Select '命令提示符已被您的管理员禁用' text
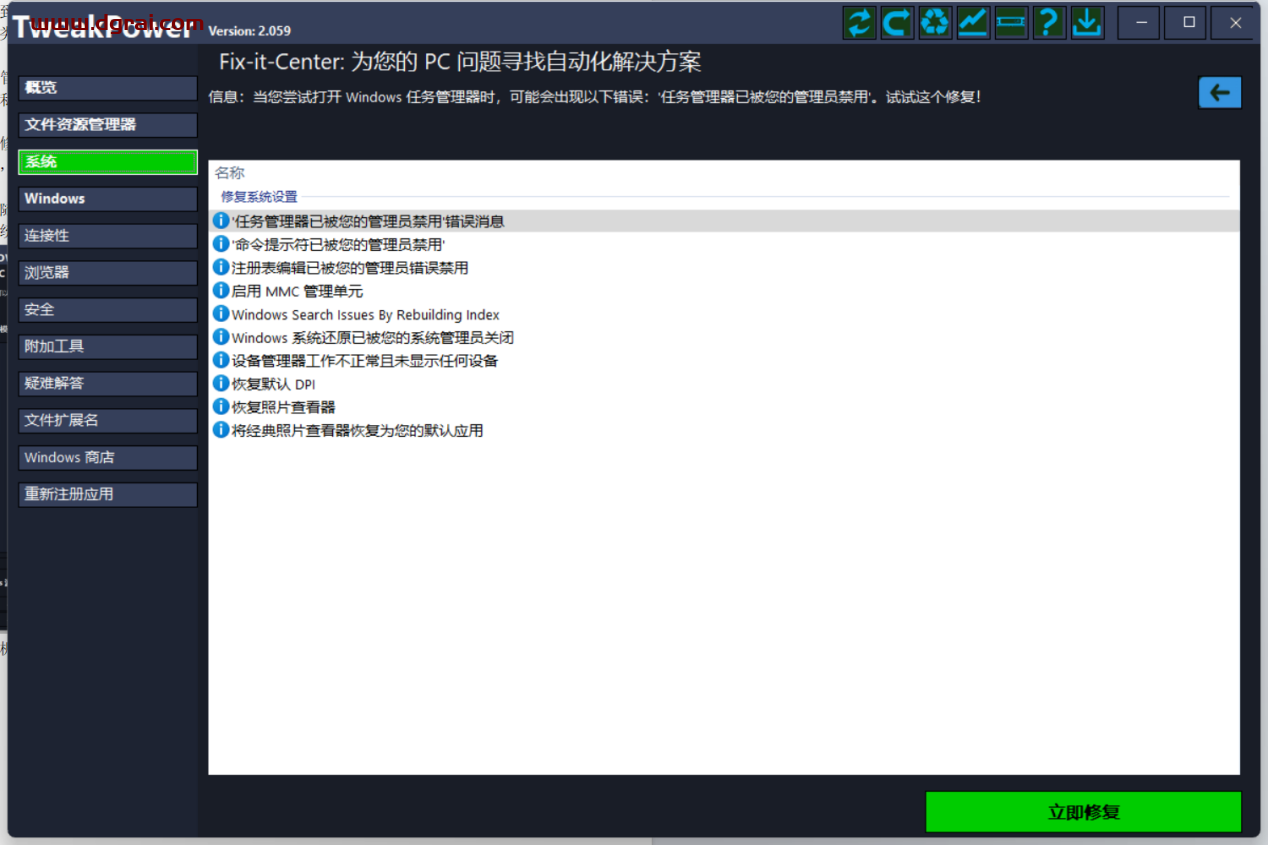The image size is (1268, 845). (338, 244)
